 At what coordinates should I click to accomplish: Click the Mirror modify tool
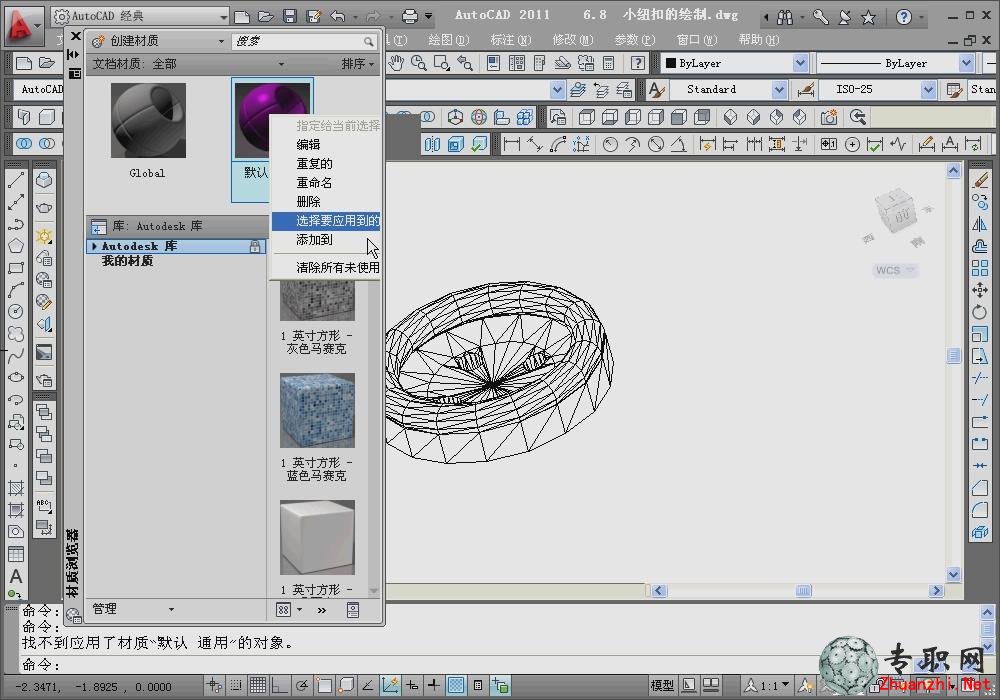980,224
